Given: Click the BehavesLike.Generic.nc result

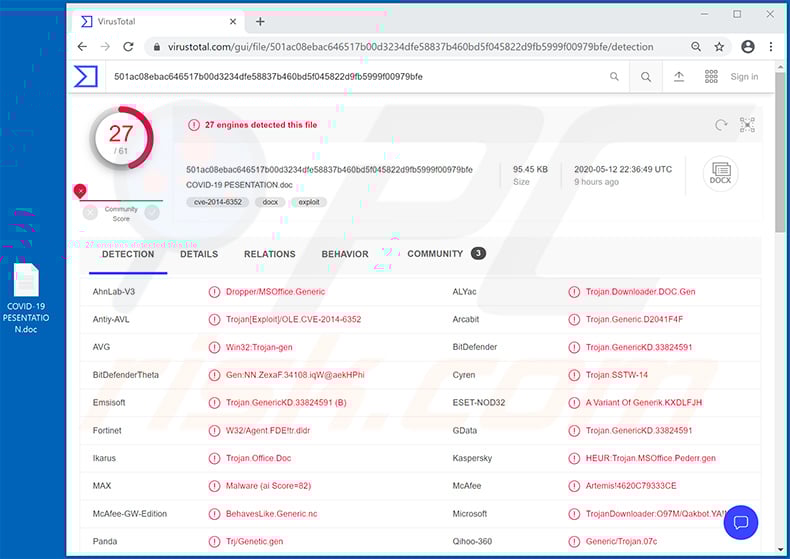Looking at the screenshot, I should 272,514.
